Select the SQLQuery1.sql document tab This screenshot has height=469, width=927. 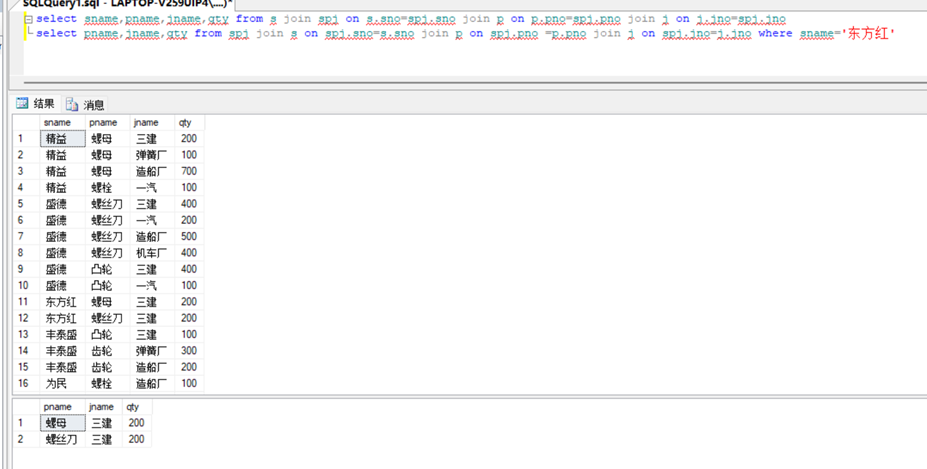[x=127, y=3]
